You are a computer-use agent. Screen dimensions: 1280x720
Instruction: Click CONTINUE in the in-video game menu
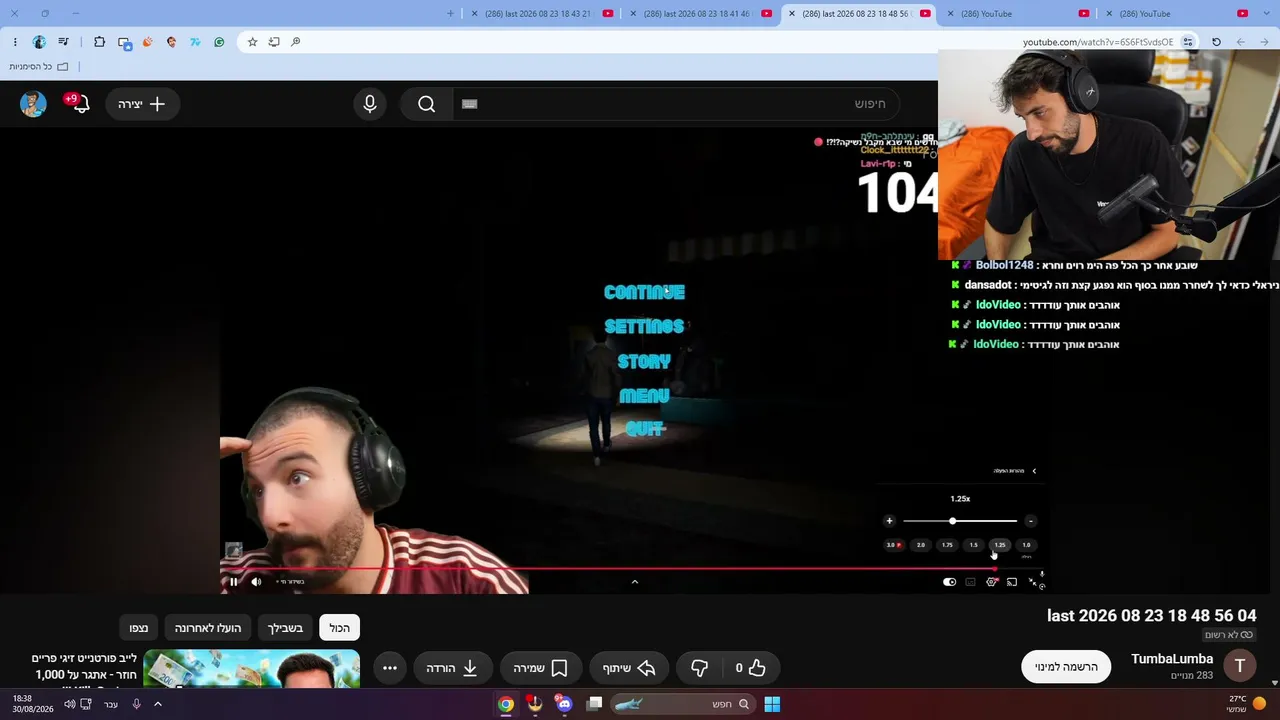[x=644, y=292]
